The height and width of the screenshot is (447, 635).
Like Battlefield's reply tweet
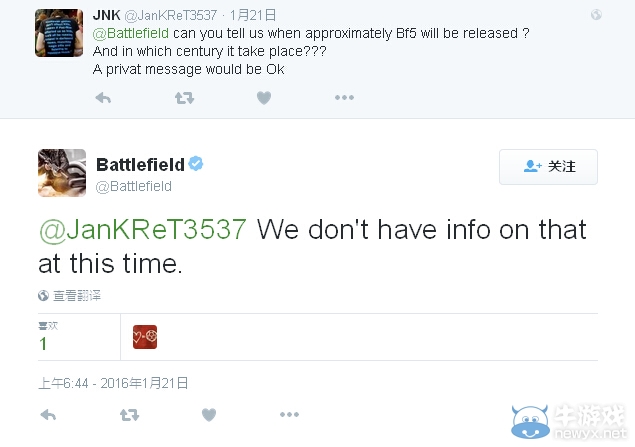[209, 415]
